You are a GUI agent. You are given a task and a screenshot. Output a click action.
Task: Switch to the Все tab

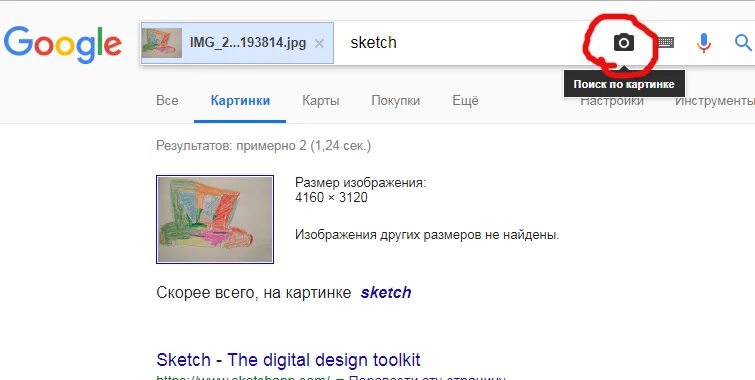(x=167, y=101)
